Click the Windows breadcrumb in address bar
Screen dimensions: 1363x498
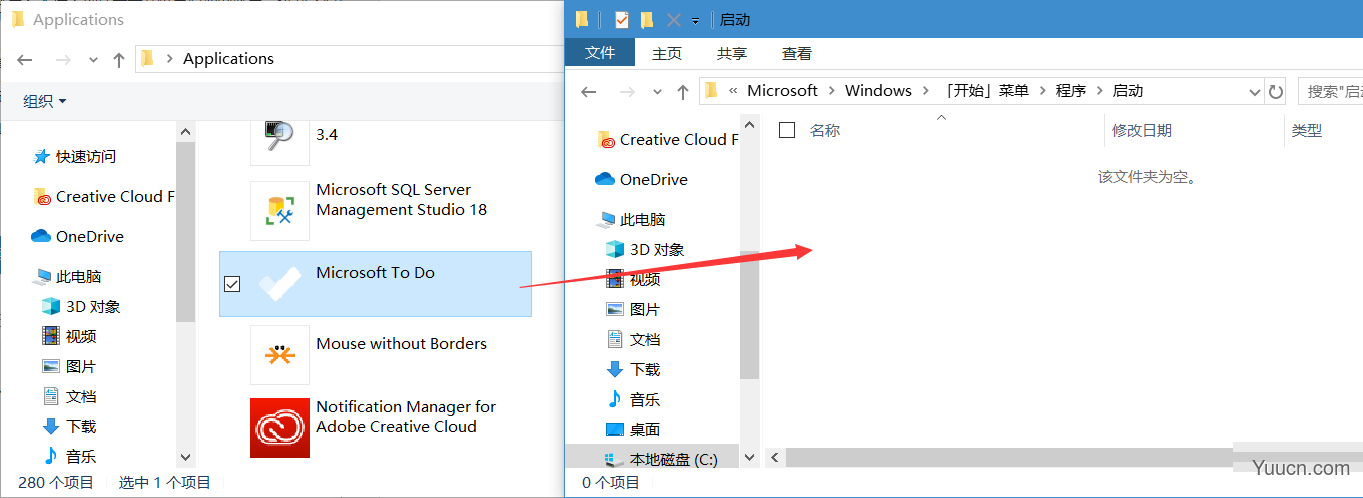tap(878, 91)
